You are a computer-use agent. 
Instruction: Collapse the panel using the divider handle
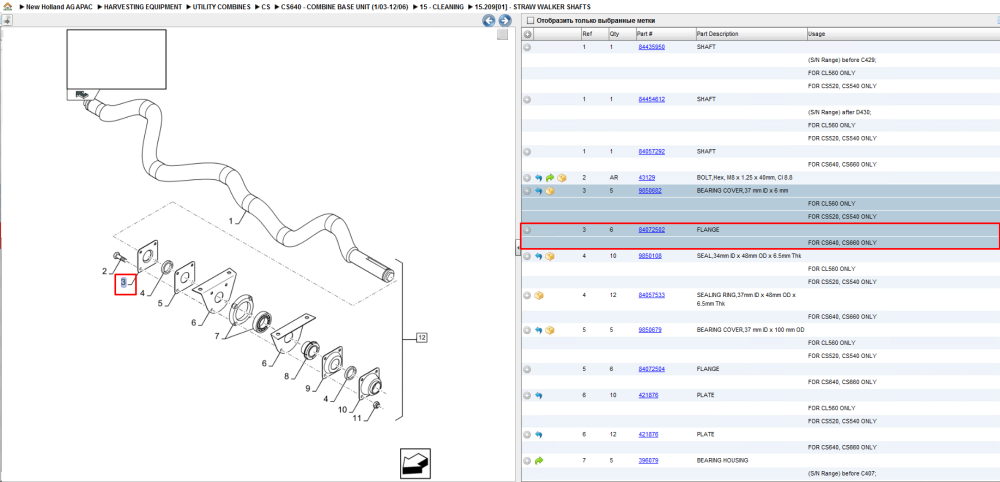pos(518,247)
